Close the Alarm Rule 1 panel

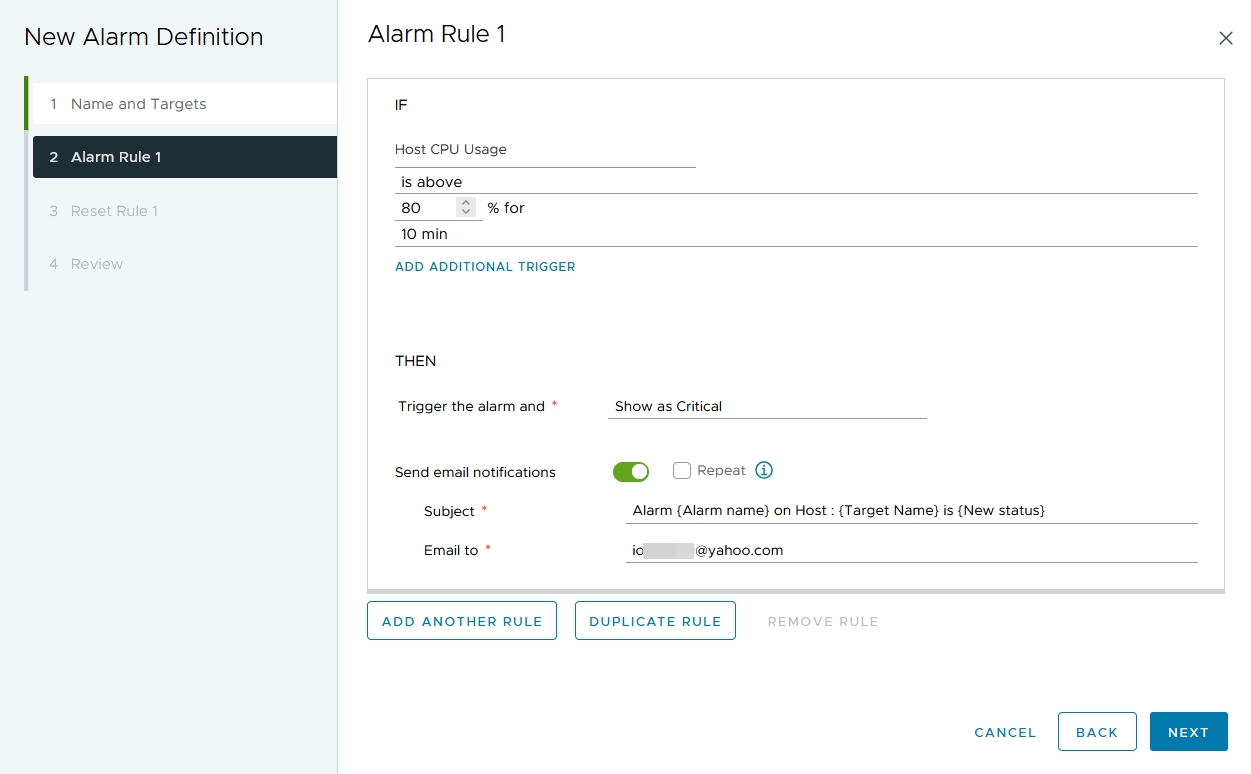click(x=1226, y=38)
